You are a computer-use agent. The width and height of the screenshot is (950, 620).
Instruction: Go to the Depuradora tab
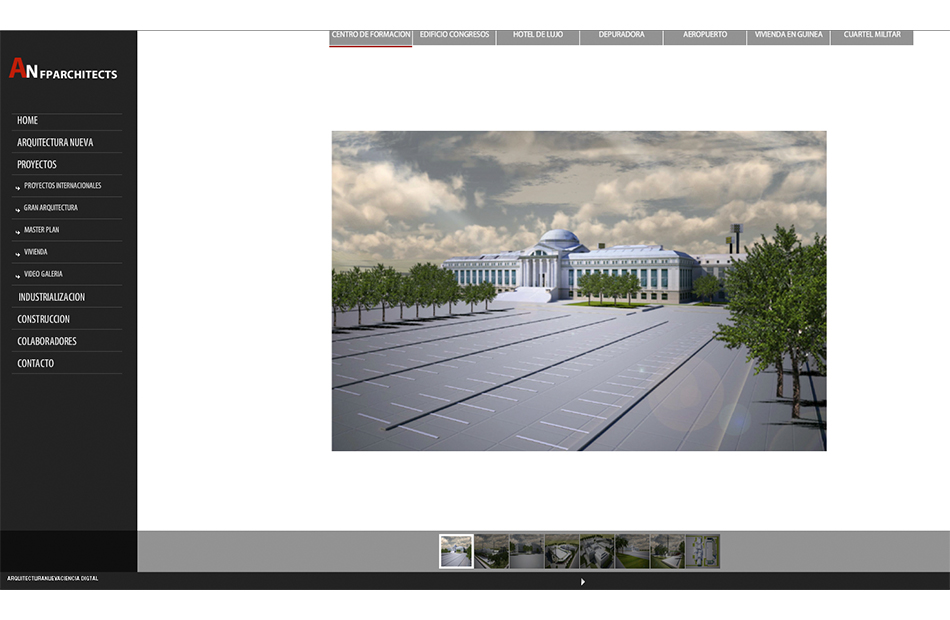621,35
